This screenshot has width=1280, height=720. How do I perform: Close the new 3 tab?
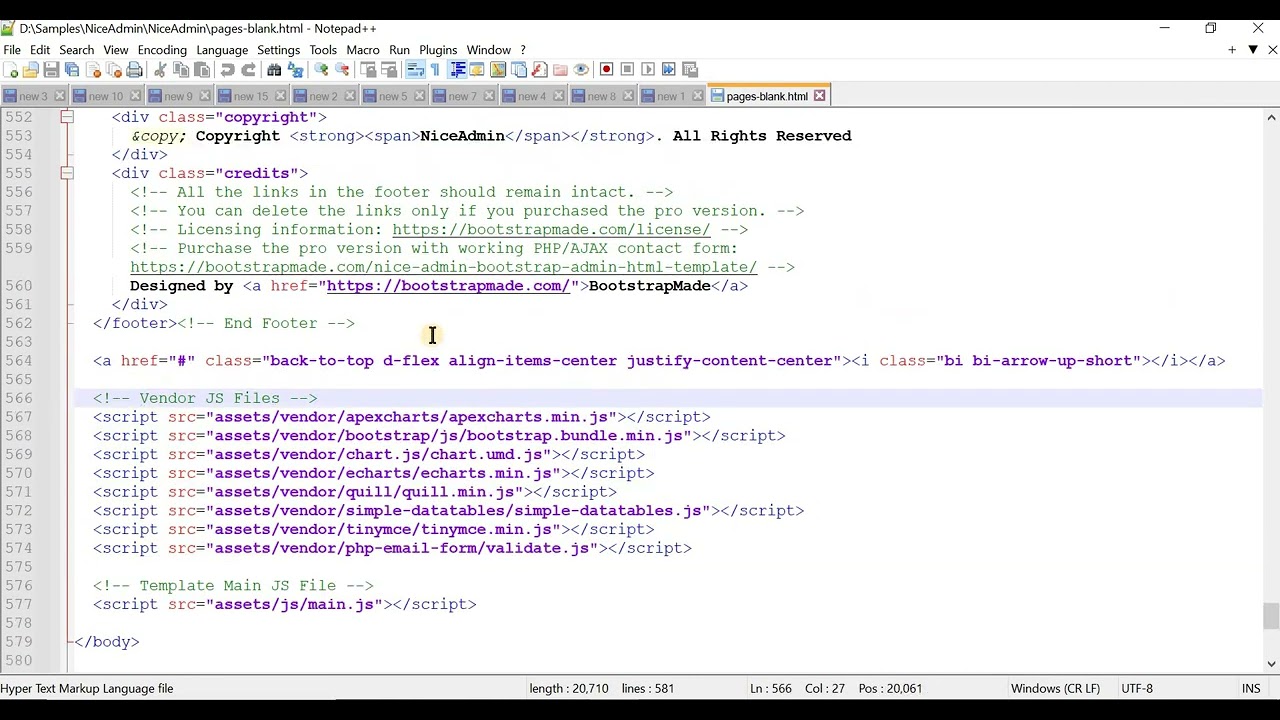[x=59, y=96]
